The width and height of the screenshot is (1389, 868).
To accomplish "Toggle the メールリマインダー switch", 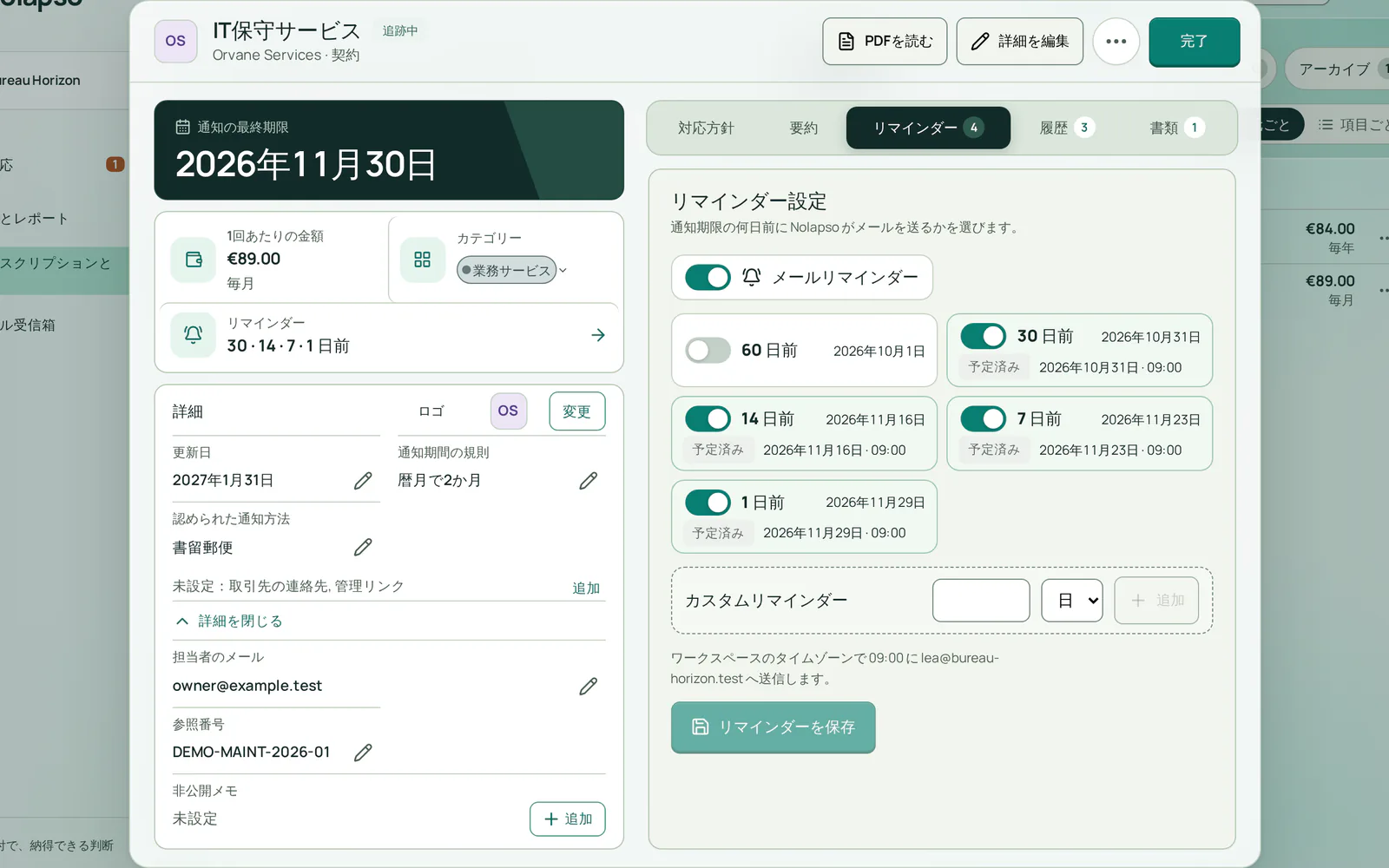I will pos(708,278).
